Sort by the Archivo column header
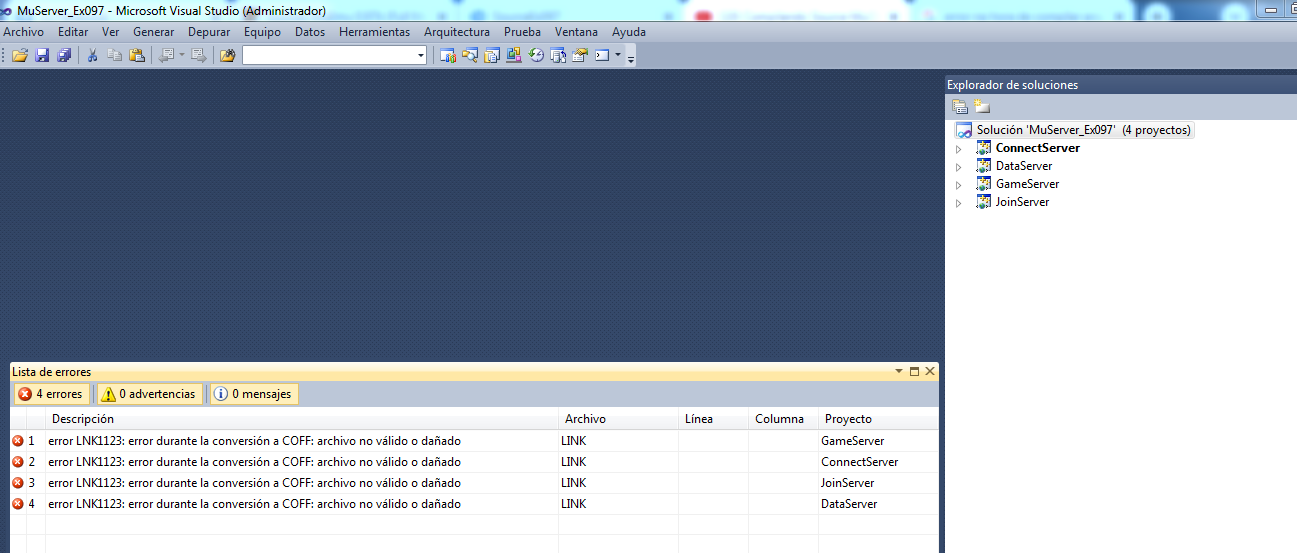Image resolution: width=1297 pixels, height=553 pixels. click(618, 419)
